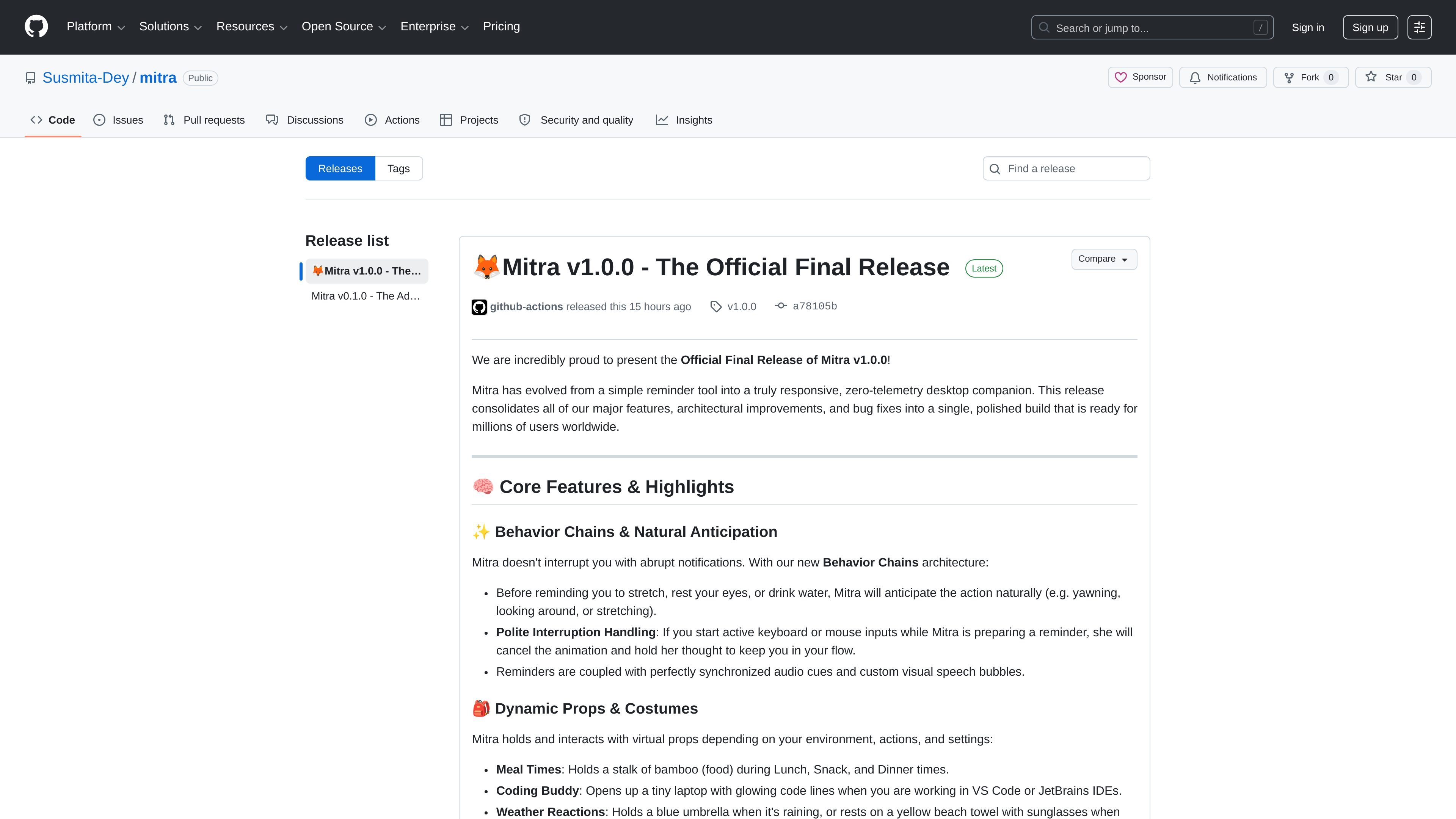This screenshot has width=1456, height=819.
Task: Open the Mitra v1.0.0 release title link
Action: [726, 267]
